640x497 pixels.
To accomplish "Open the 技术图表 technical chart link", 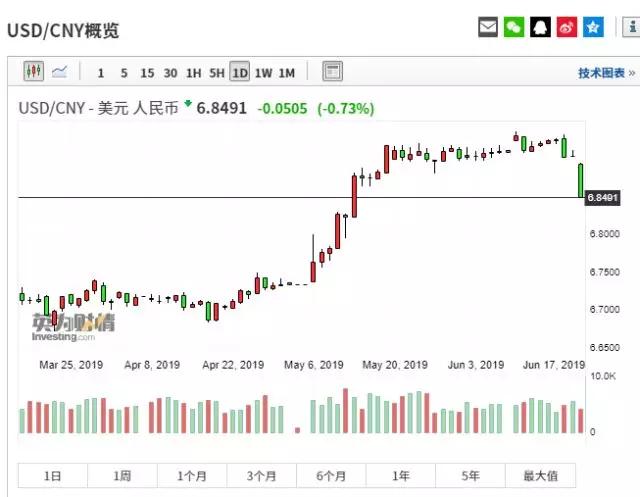I will tap(601, 73).
